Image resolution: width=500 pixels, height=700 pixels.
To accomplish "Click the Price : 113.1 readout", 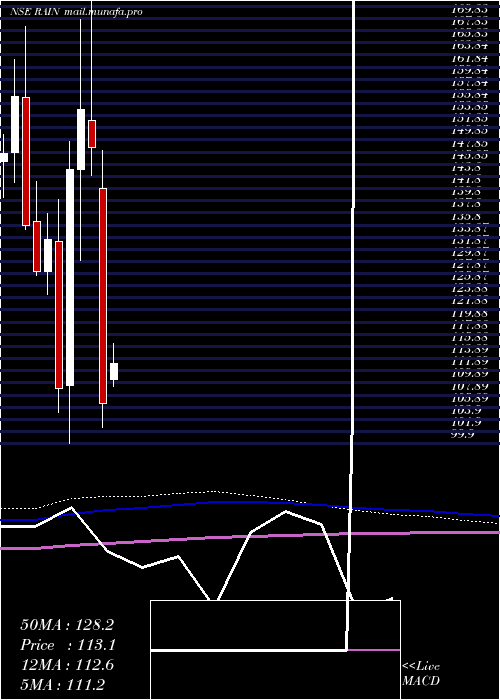I will pyautogui.click(x=68, y=645).
